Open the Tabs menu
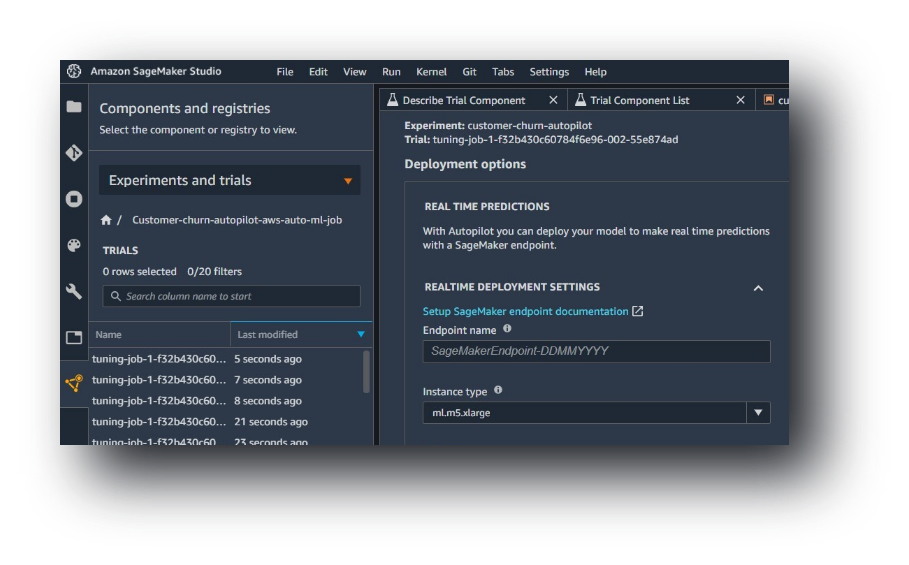The image size is (909, 565). point(503,72)
